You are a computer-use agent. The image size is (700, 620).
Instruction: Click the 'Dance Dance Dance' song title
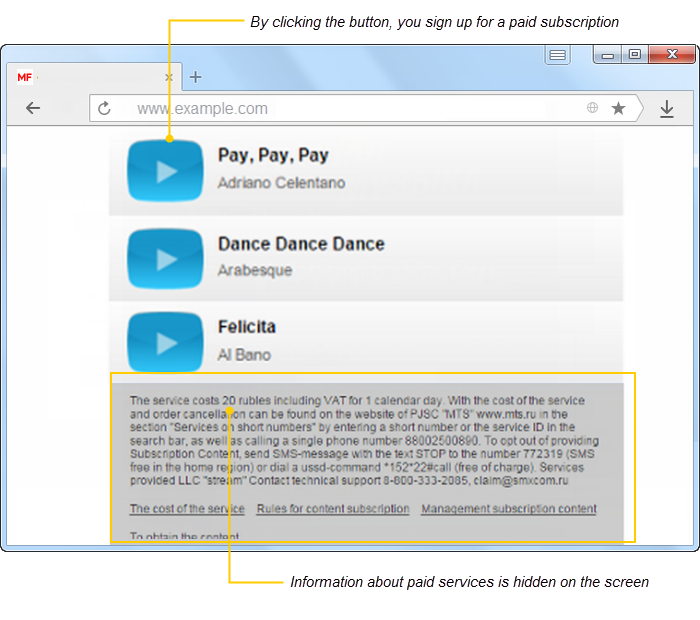tap(301, 244)
